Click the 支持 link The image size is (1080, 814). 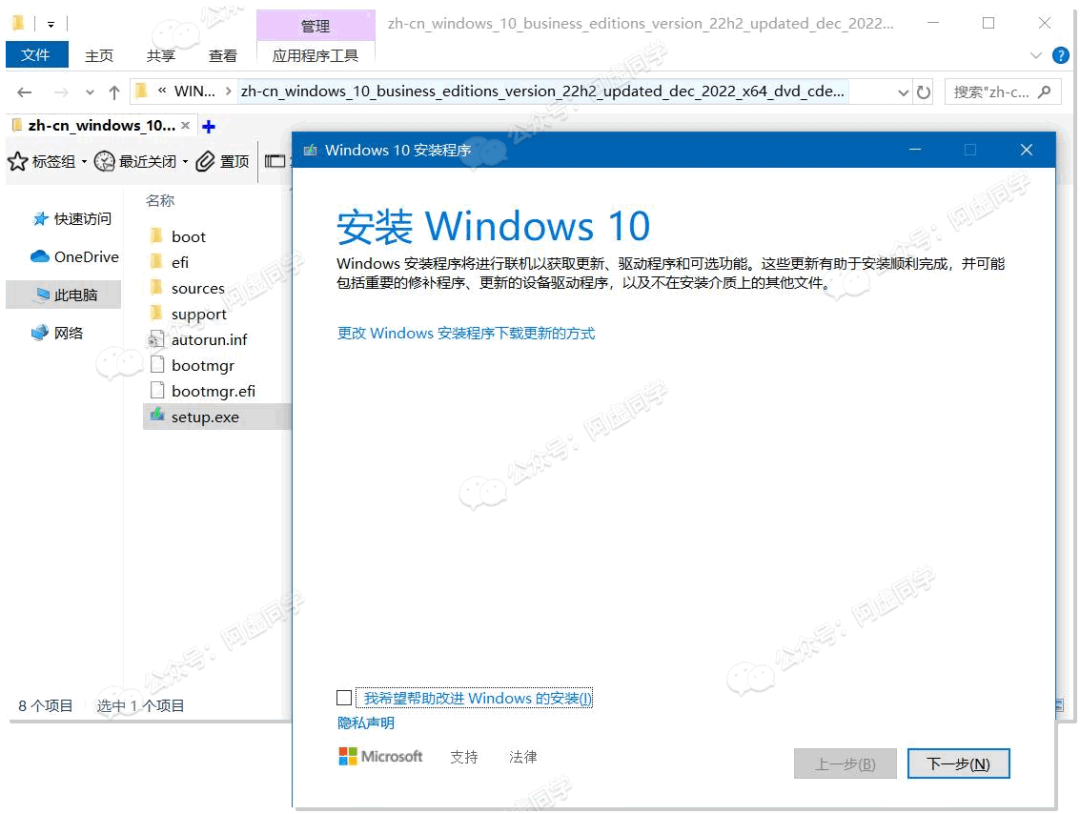coord(464,757)
